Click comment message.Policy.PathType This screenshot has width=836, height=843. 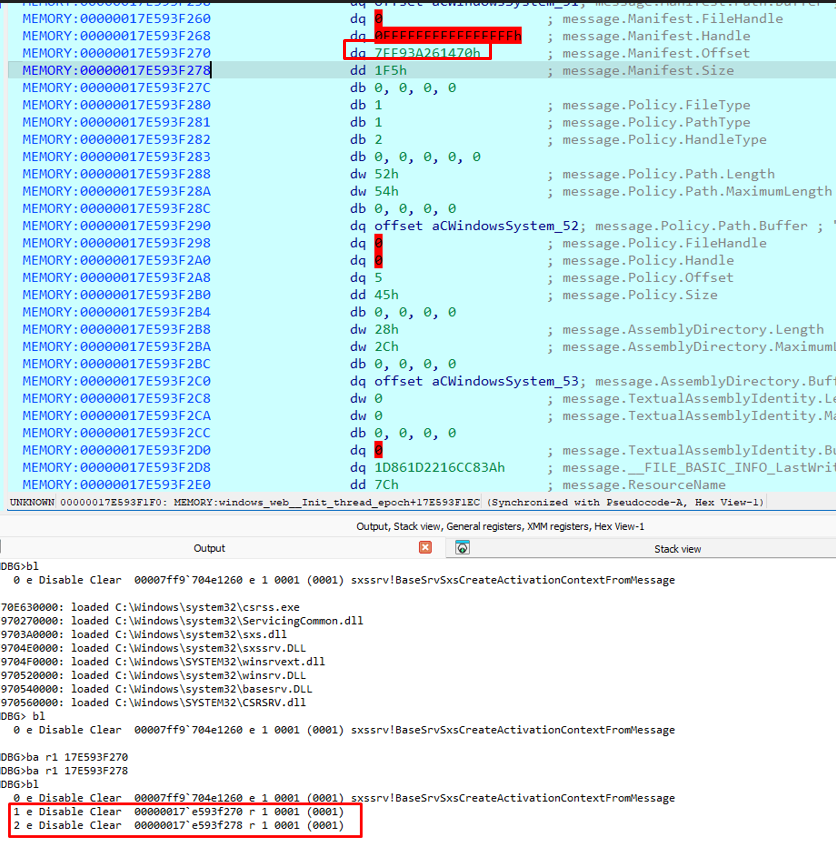[x=656, y=122]
